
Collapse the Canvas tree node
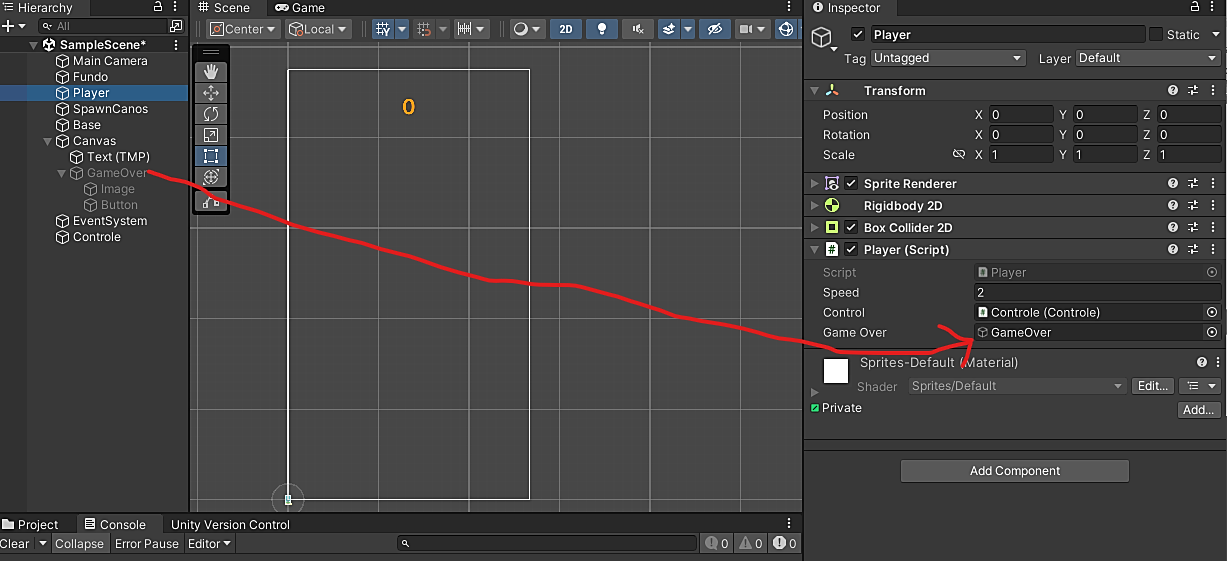click(x=48, y=141)
